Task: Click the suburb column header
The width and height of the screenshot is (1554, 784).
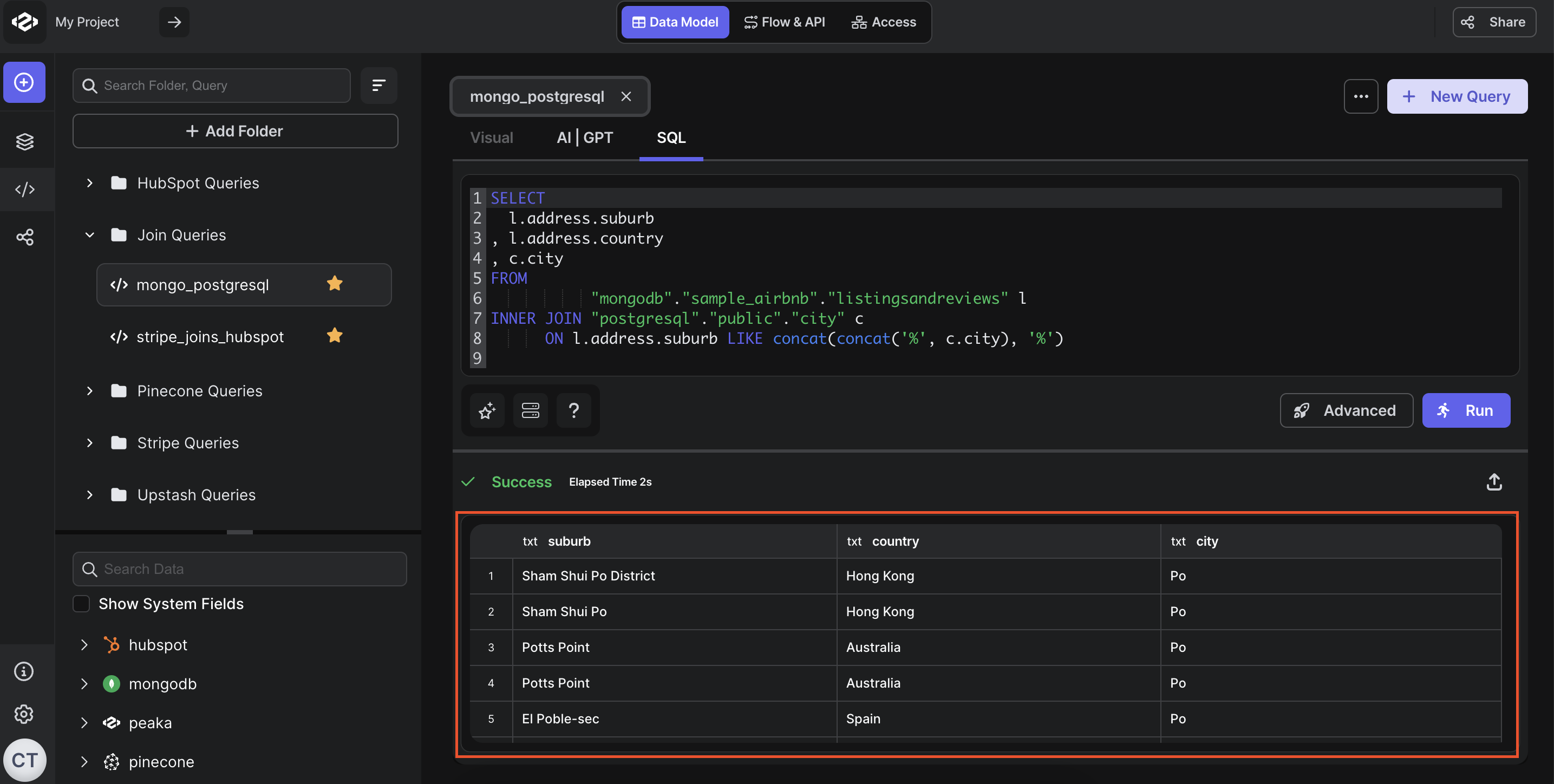Action: click(675, 541)
